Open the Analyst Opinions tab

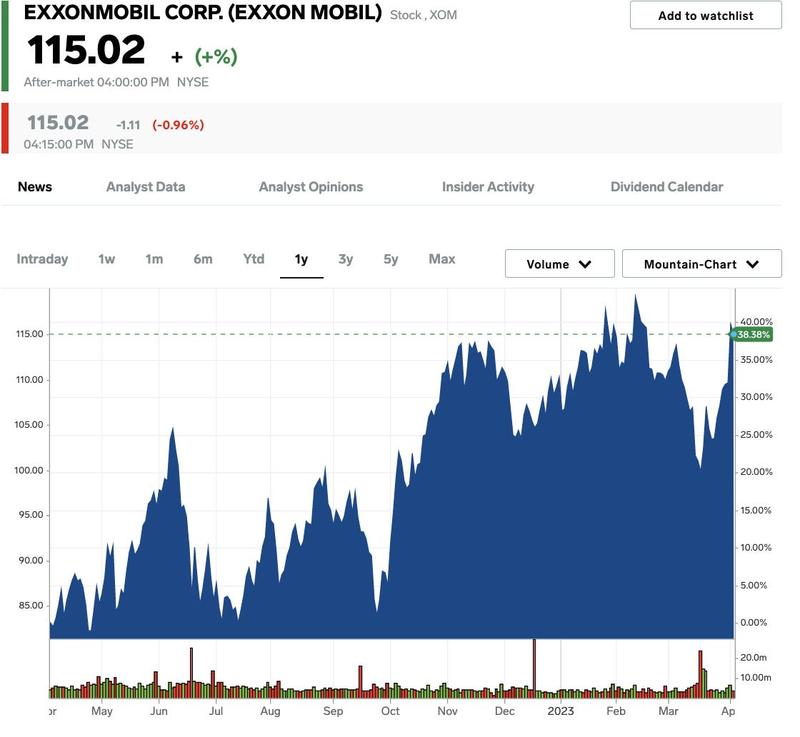tap(311, 187)
